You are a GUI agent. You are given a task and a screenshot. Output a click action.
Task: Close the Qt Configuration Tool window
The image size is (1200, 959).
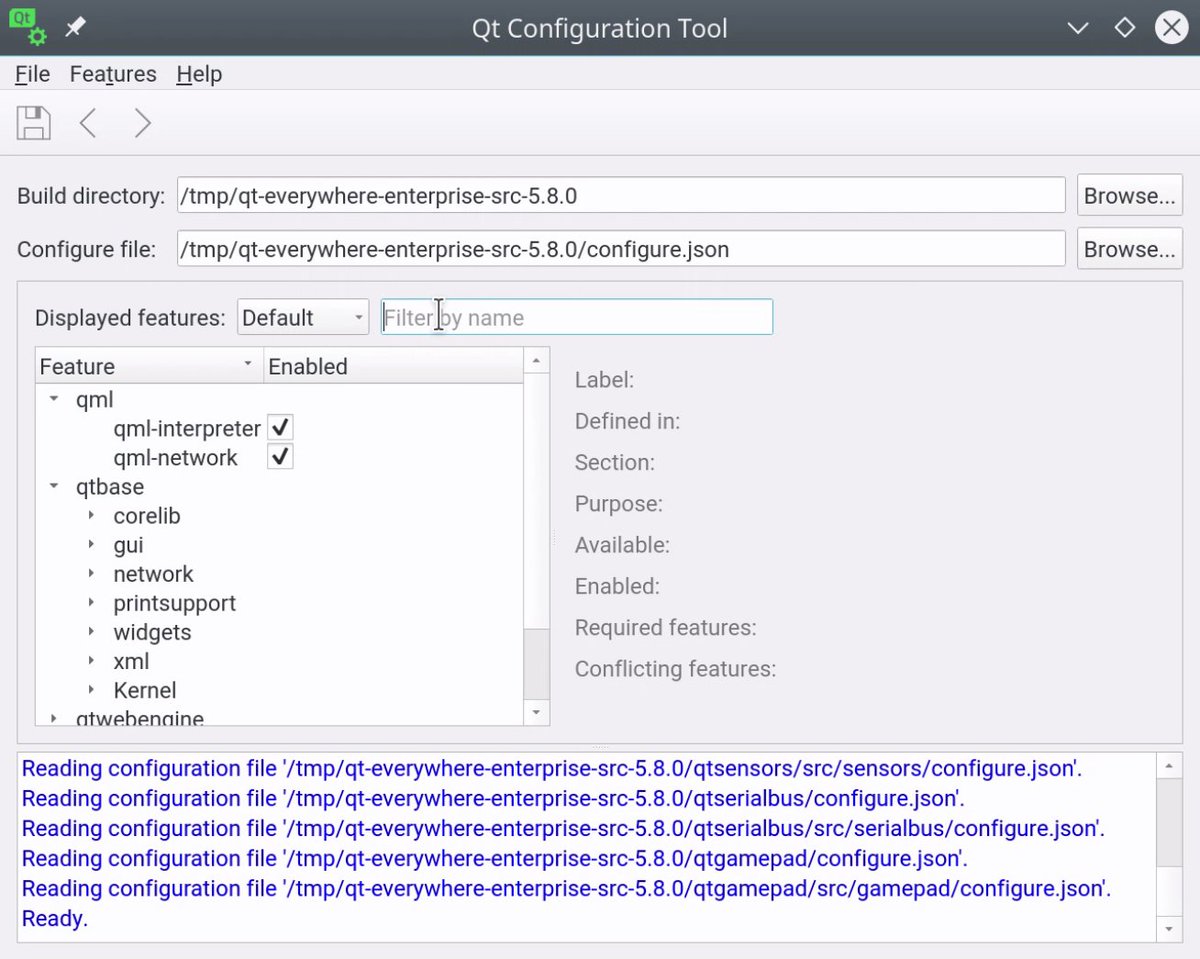click(x=1171, y=28)
